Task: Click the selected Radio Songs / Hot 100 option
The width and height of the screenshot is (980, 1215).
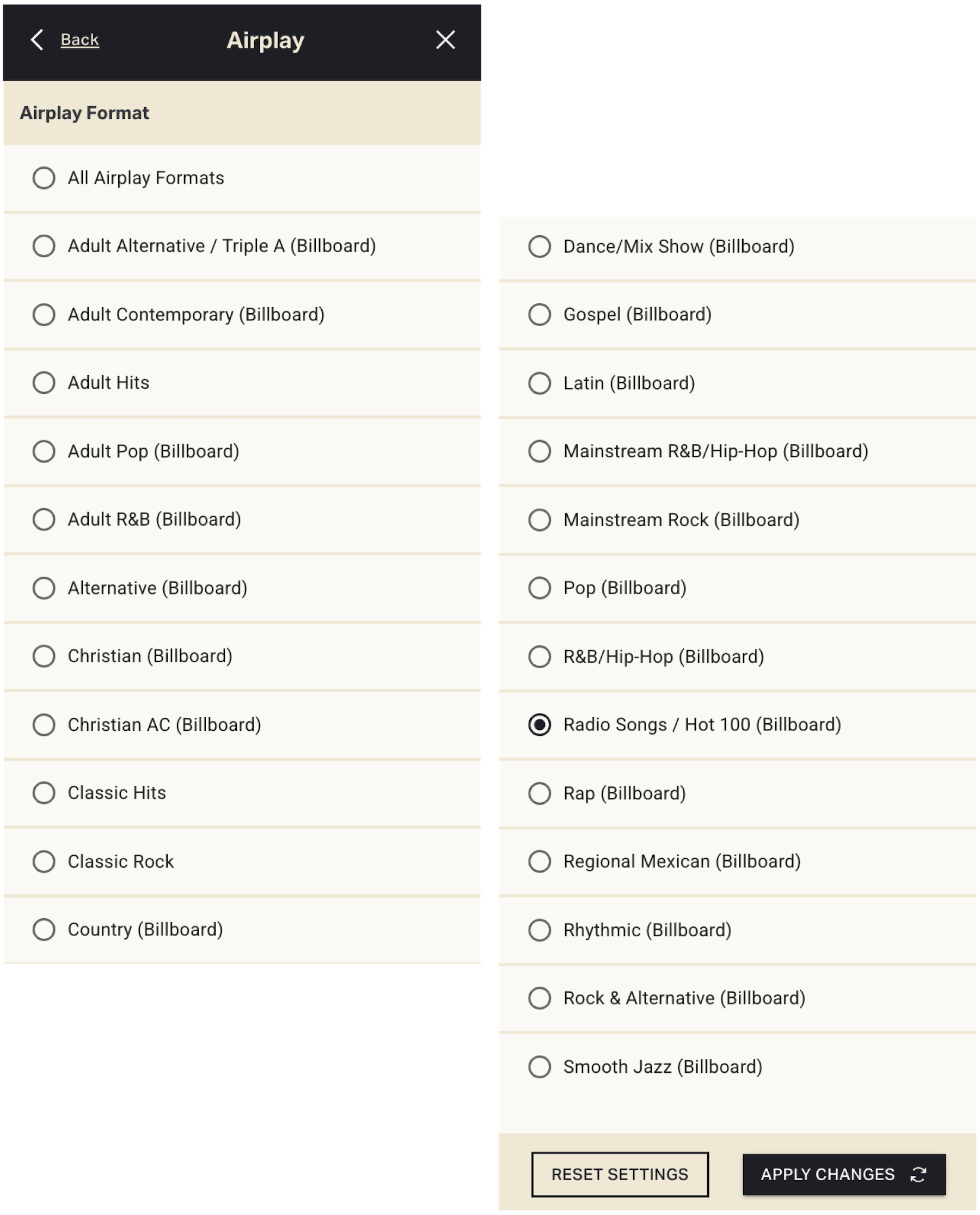Action: 540,725
